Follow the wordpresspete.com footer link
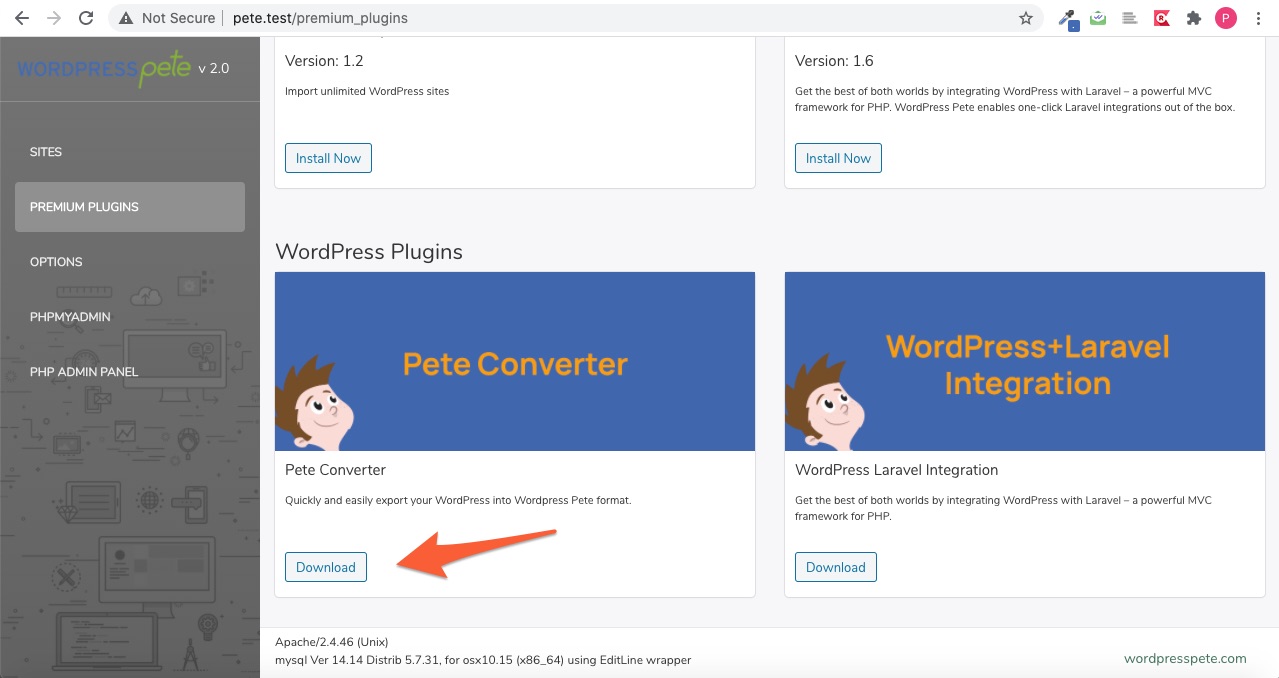 pos(1185,658)
